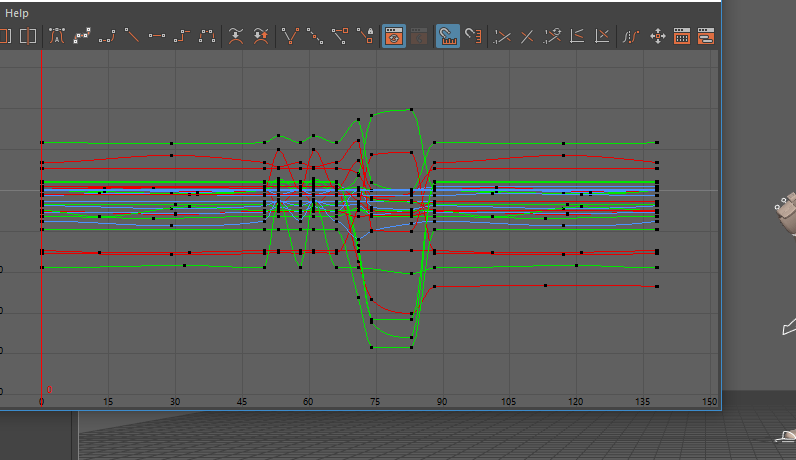Unify tangents on selected keys
This screenshot has height=460, width=796.
(x=315, y=36)
